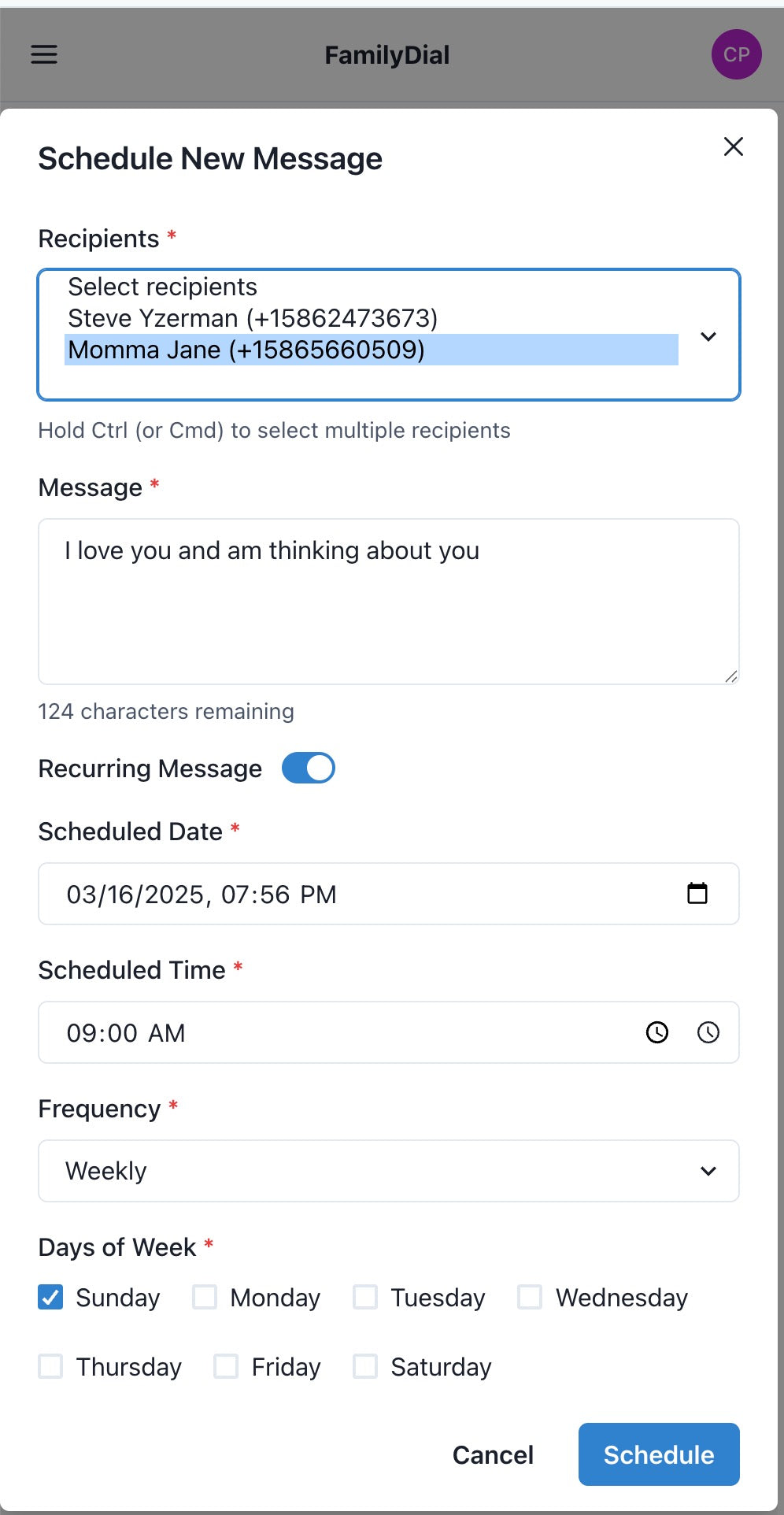784x1515 pixels.
Task: Select Steve Yzerman as recipient
Action: click(253, 318)
